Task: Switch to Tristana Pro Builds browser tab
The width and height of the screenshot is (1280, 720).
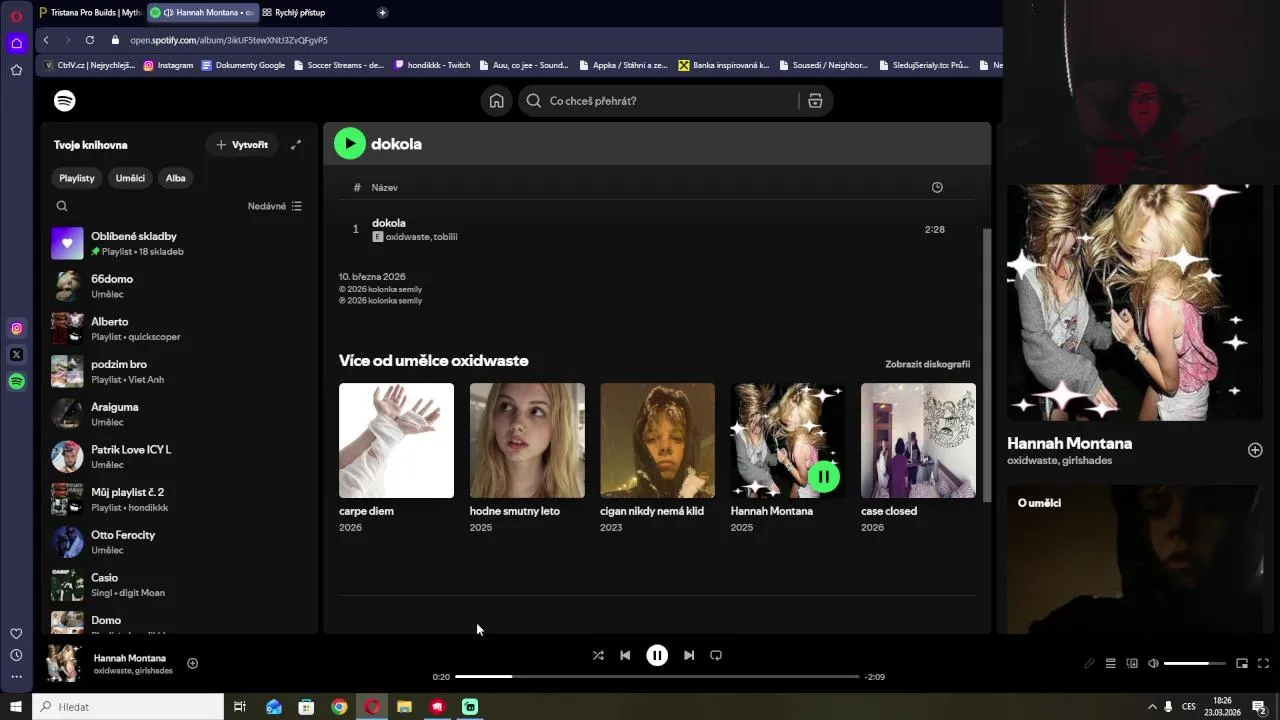Action: coord(90,12)
